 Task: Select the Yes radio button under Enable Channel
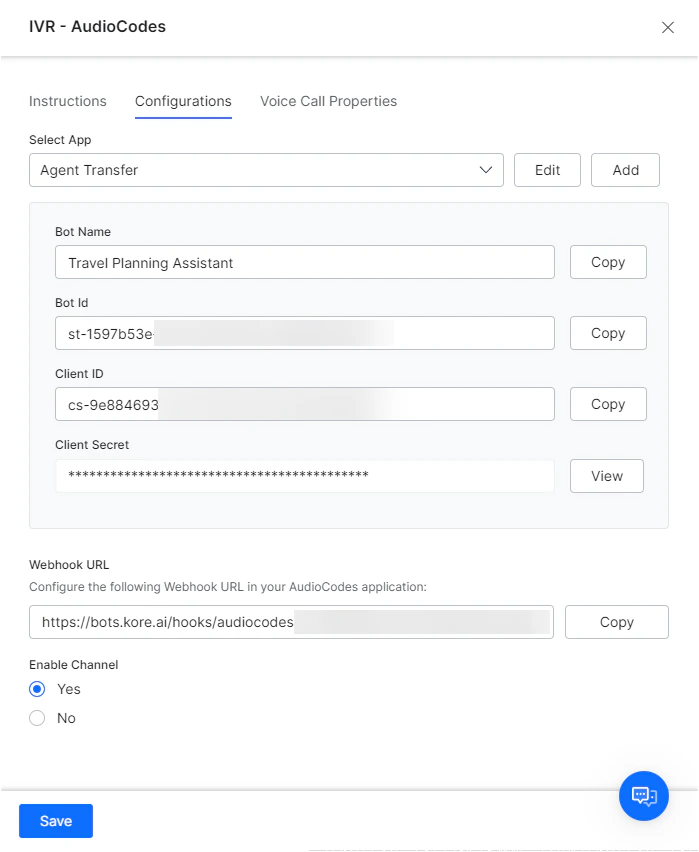37,689
